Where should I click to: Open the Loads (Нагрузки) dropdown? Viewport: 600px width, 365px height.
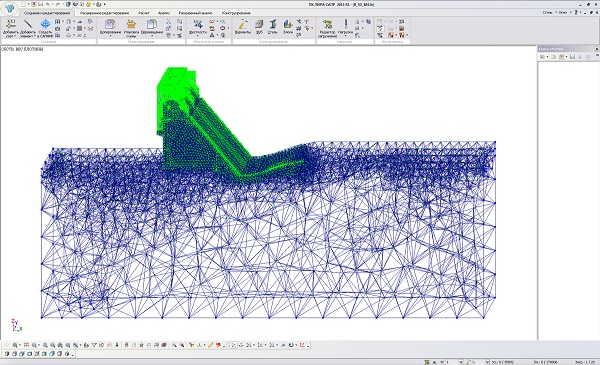(x=346, y=36)
